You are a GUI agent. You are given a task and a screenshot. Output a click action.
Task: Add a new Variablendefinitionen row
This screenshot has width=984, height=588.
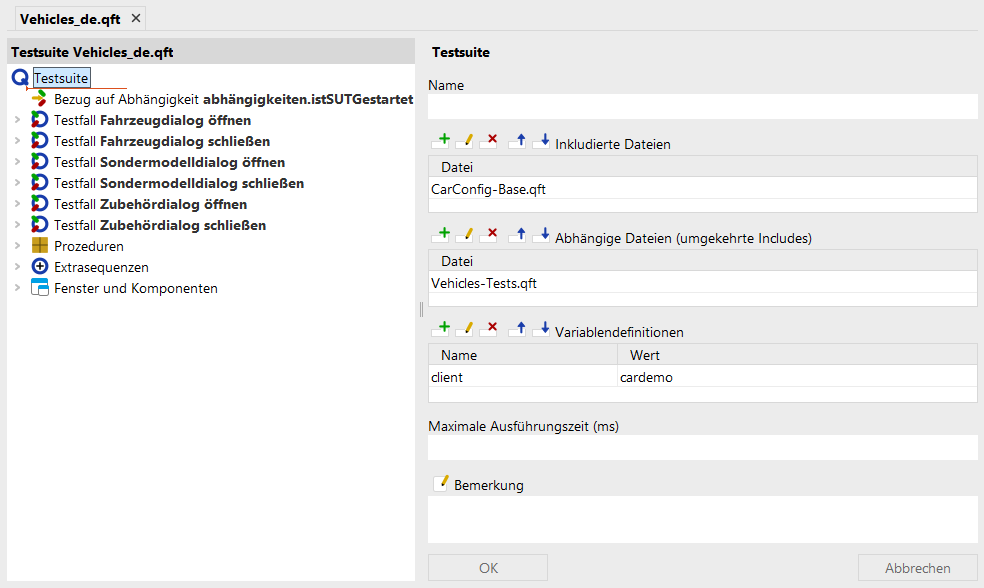(x=441, y=329)
